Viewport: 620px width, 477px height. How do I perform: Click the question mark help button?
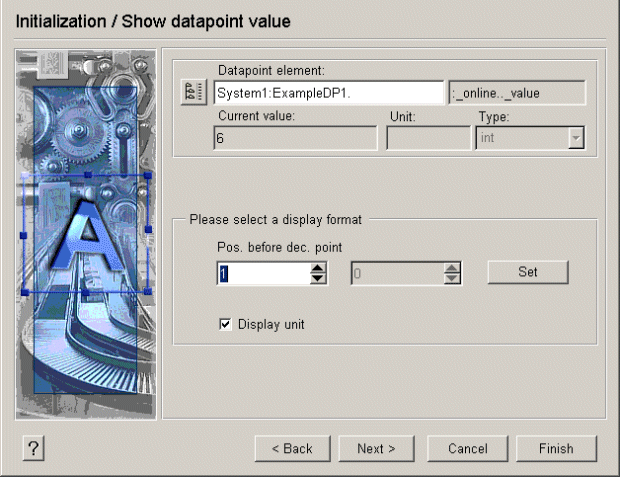(x=33, y=448)
